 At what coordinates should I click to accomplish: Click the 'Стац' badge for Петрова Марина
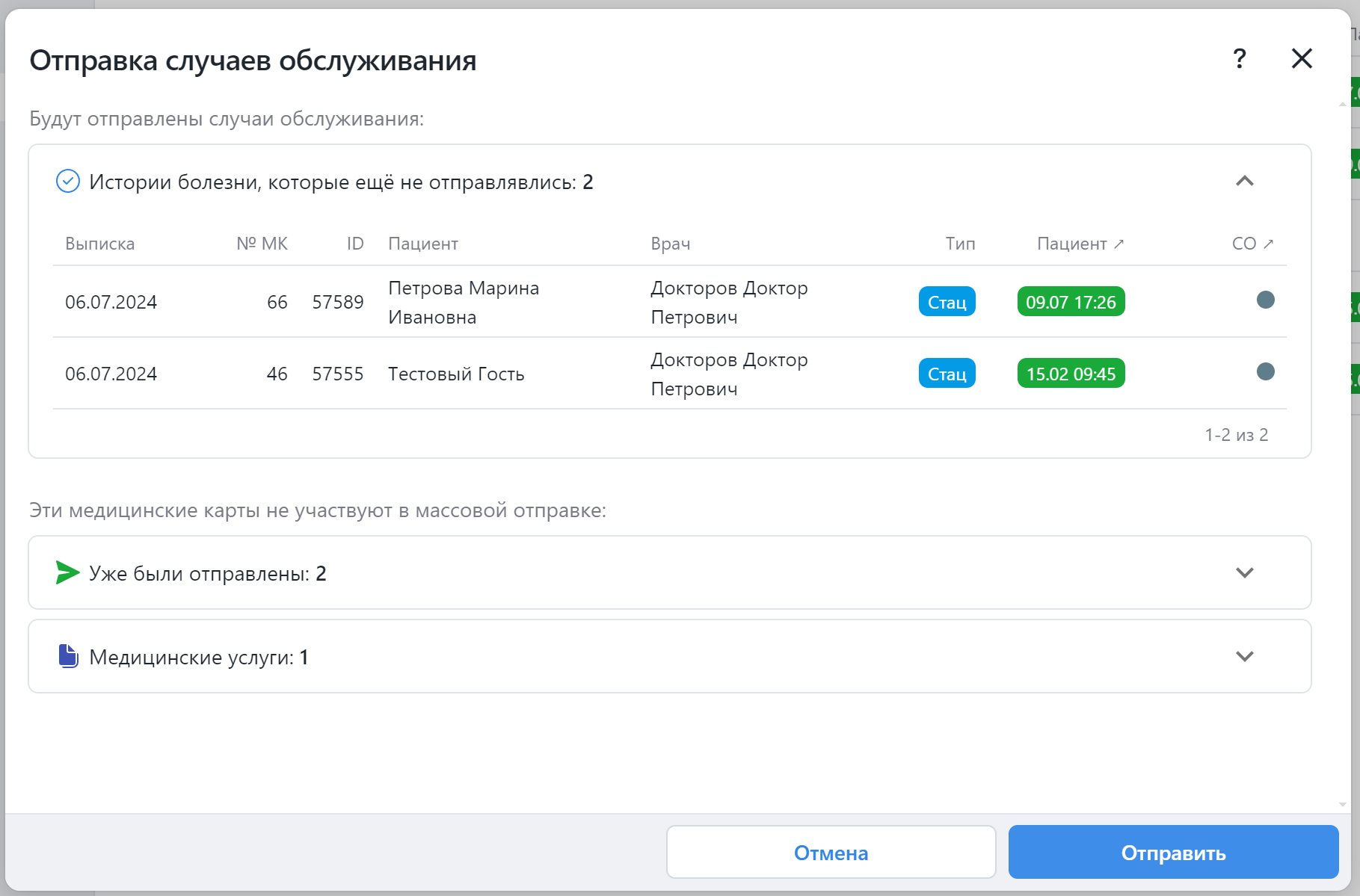point(947,302)
